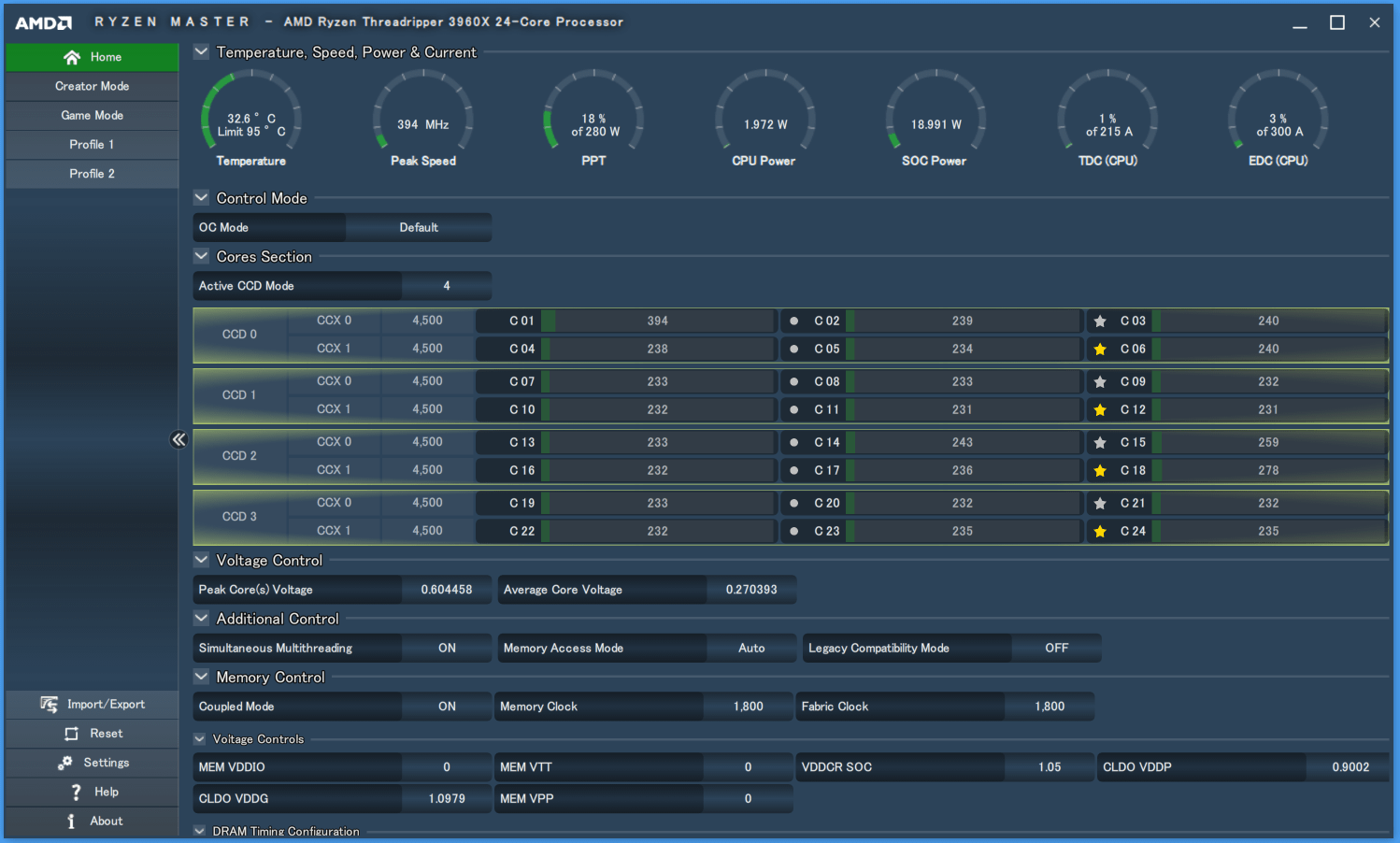Click the dot marker next to C 23
Image resolution: width=1400 pixels, height=843 pixels.
pos(793,531)
